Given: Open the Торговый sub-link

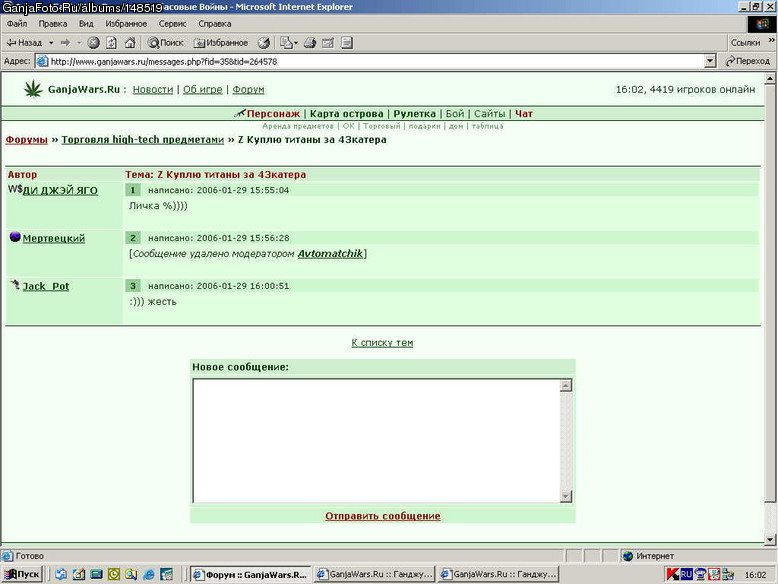Looking at the screenshot, I should 382,126.
